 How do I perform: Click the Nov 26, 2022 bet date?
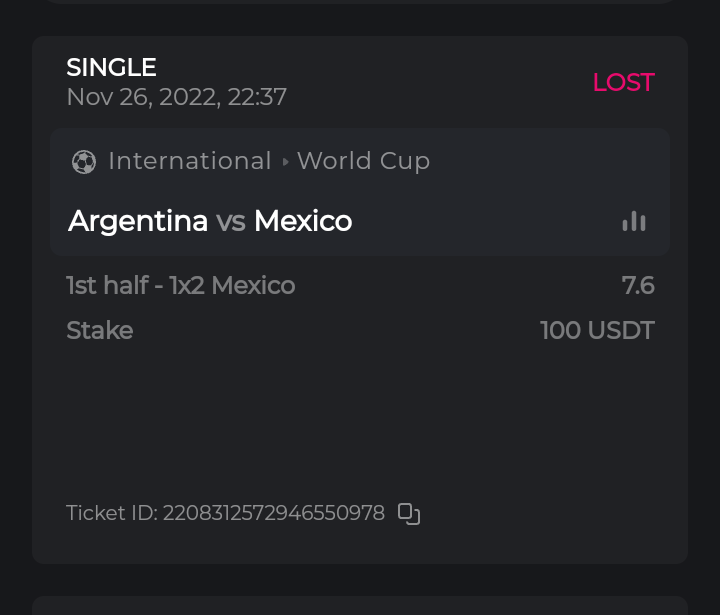click(176, 97)
